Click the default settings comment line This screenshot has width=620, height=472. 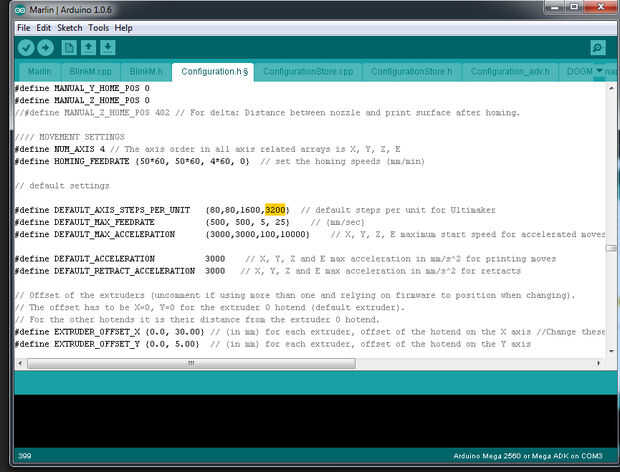point(62,186)
